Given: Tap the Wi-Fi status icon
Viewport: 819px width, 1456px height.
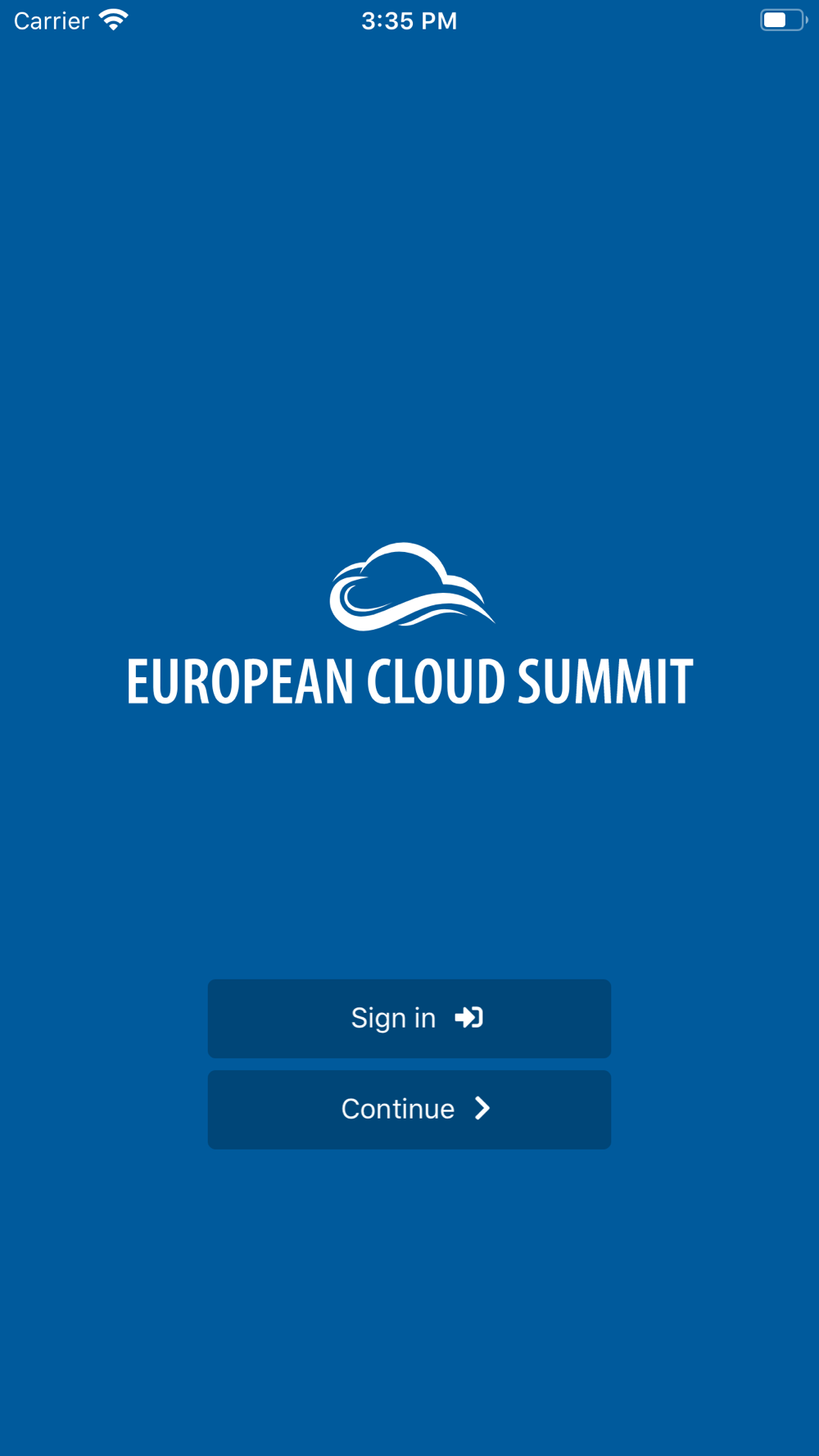Looking at the screenshot, I should 114,20.
